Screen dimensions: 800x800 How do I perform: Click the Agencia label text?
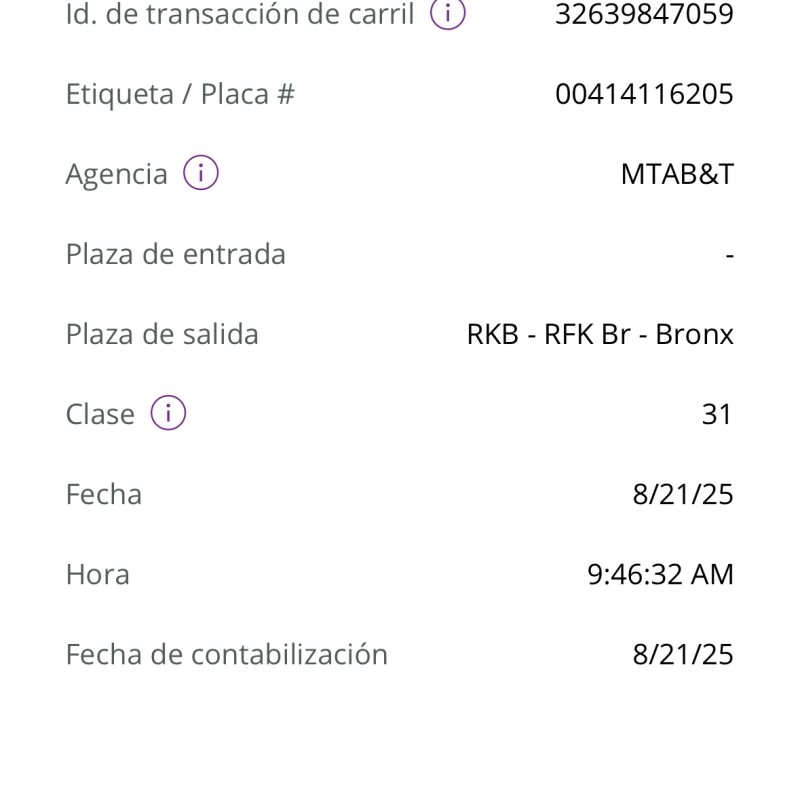[116, 174]
